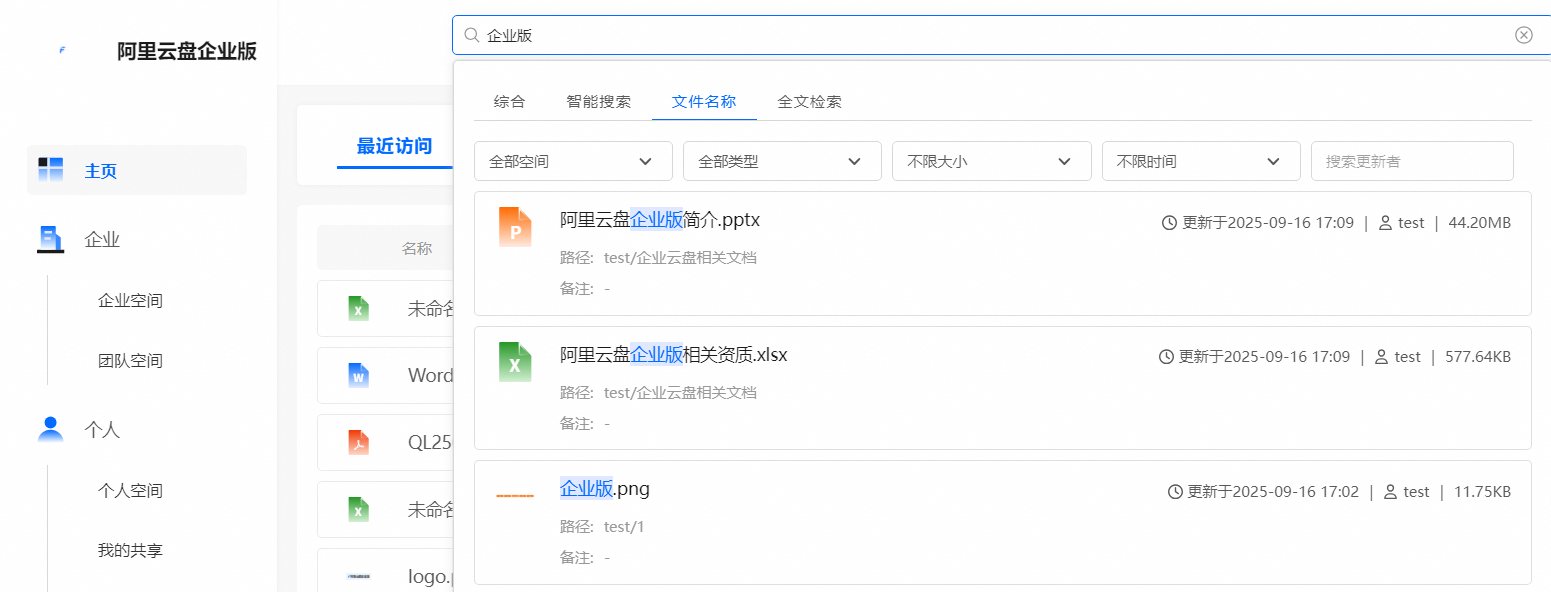The width and height of the screenshot is (1551, 592).
Task: Open the 最近访问 tab
Action: click(x=394, y=146)
